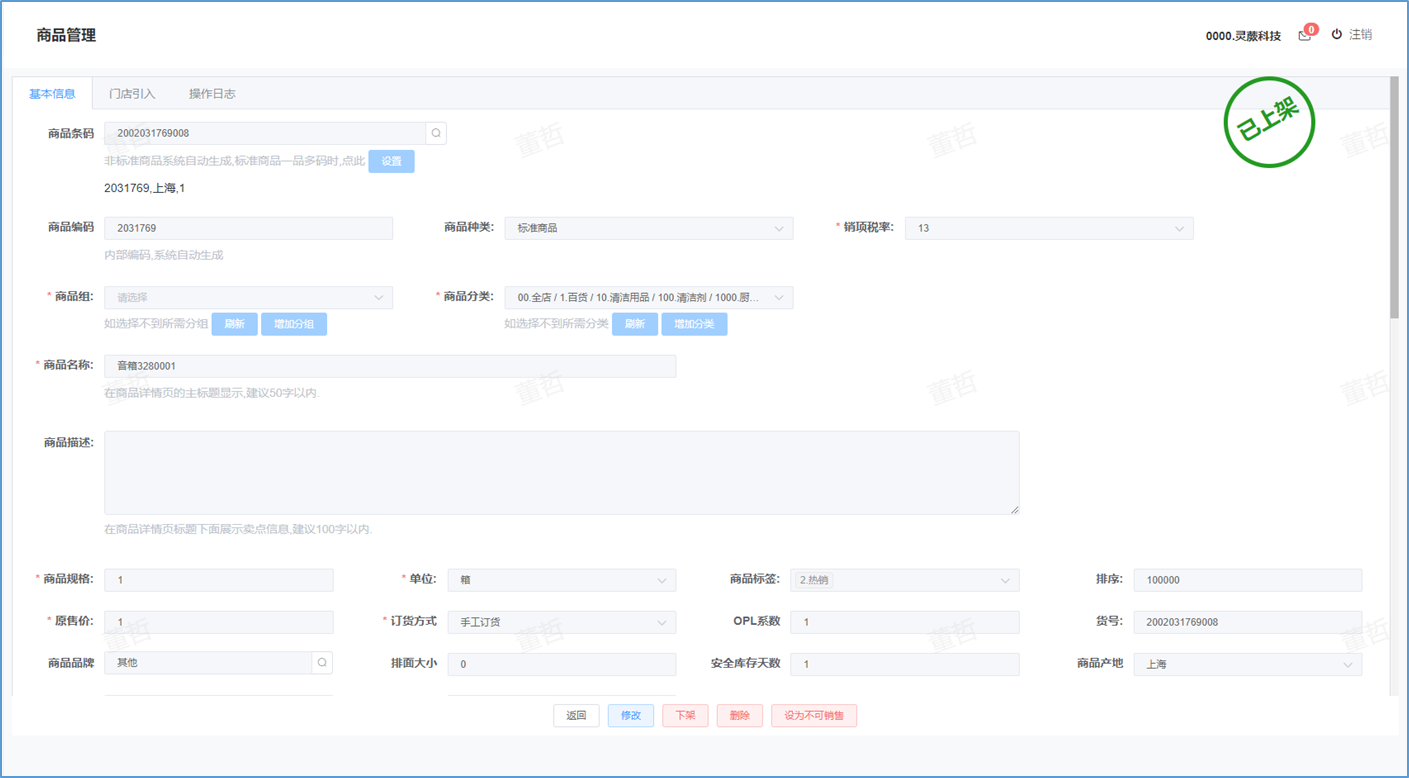Image resolution: width=1409 pixels, height=778 pixels.
Task: Click the 排面大小 input field
Action: 561,664
